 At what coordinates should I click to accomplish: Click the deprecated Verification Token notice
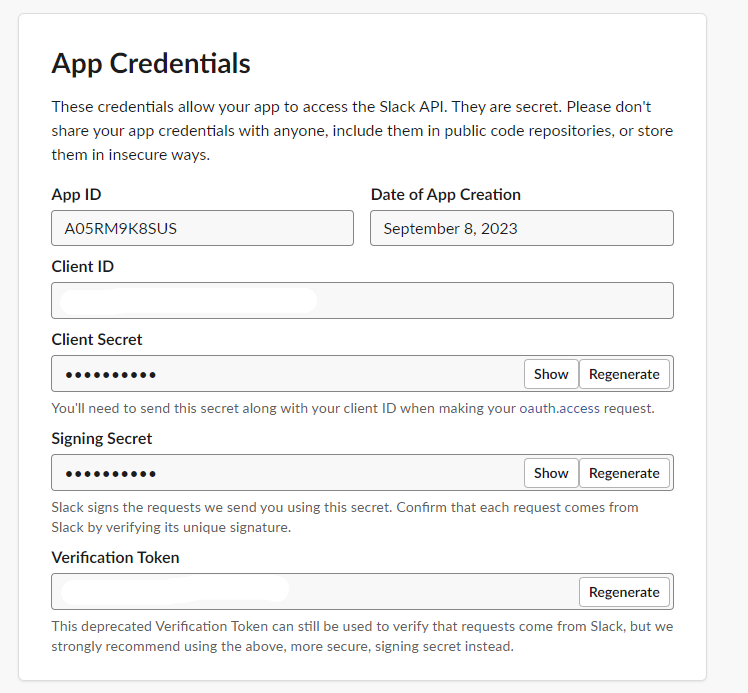pos(360,636)
